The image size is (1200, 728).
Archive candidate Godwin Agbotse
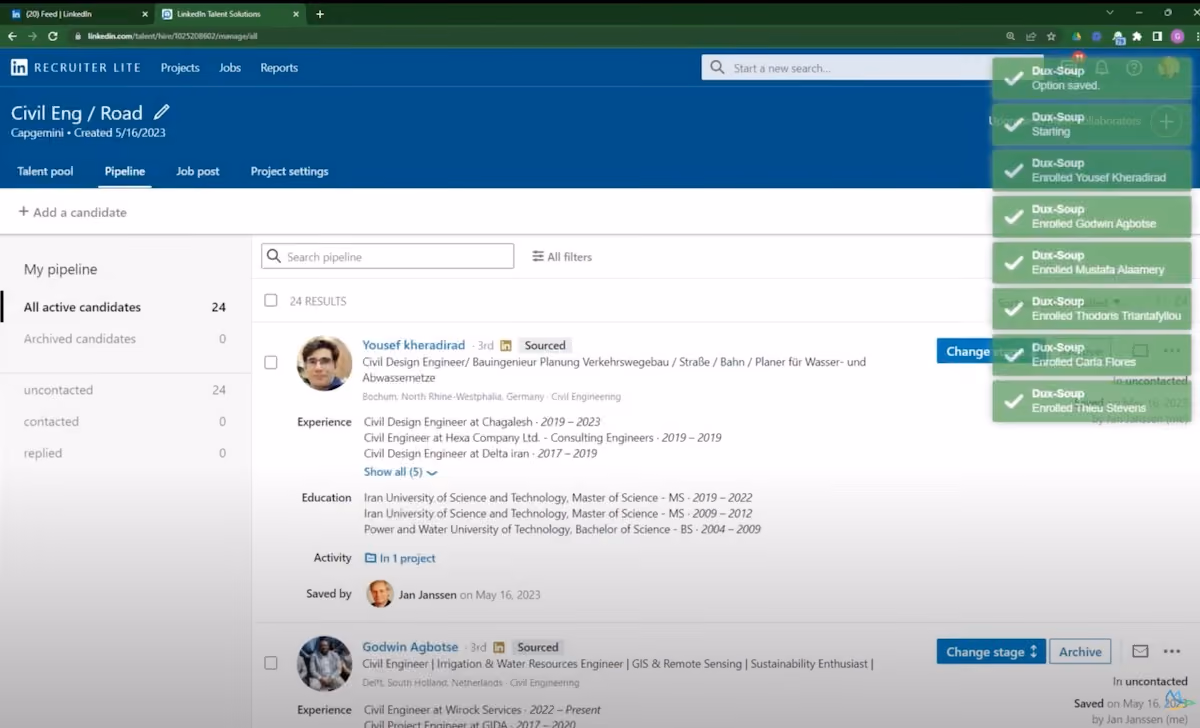point(1080,651)
